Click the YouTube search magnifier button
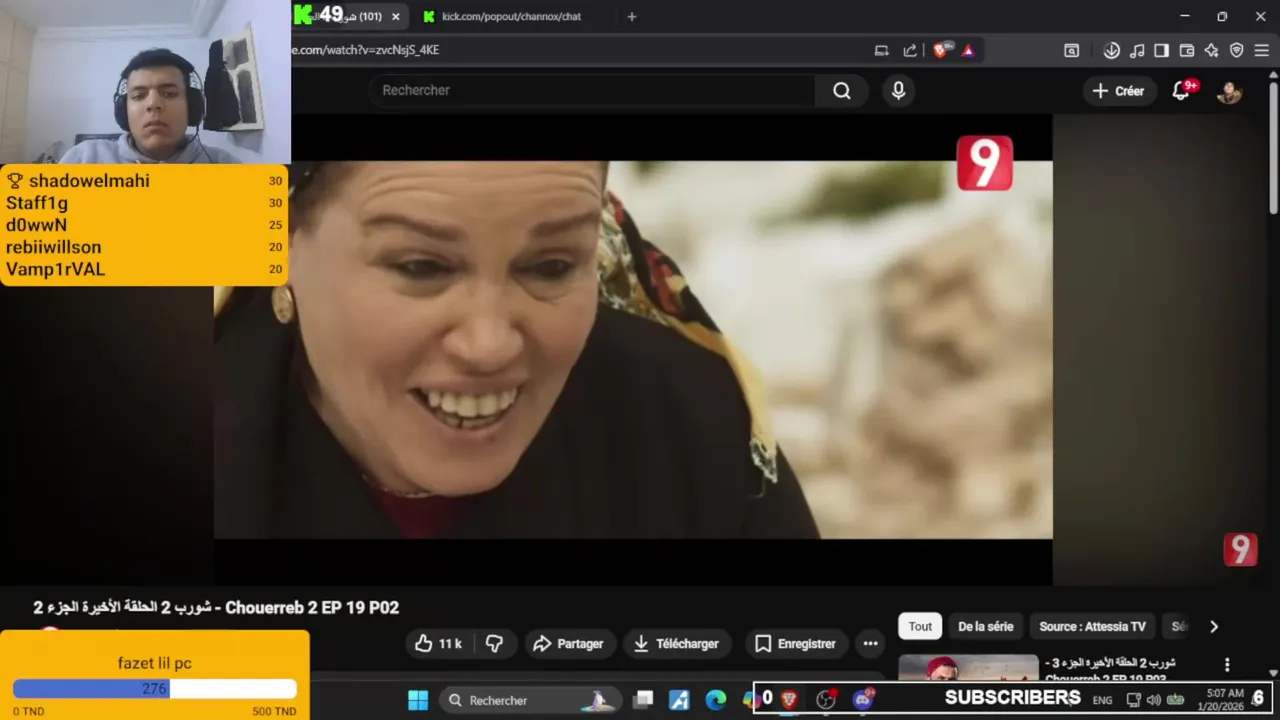Image resolution: width=1280 pixels, height=720 pixels. [842, 91]
